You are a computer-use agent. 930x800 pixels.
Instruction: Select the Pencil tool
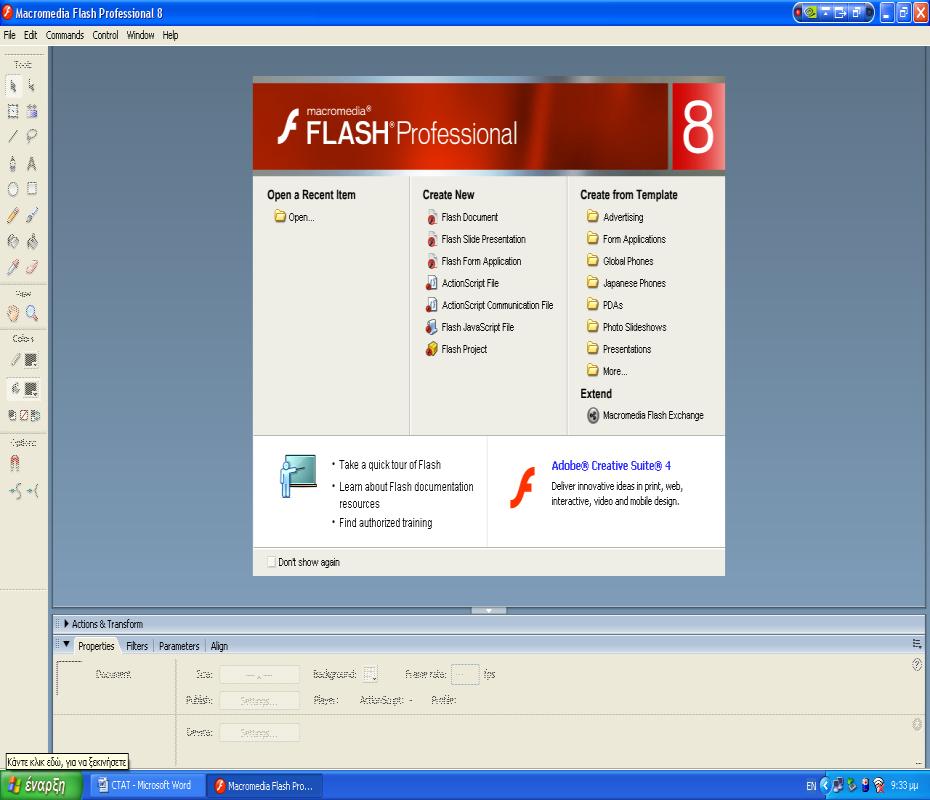tap(13, 215)
